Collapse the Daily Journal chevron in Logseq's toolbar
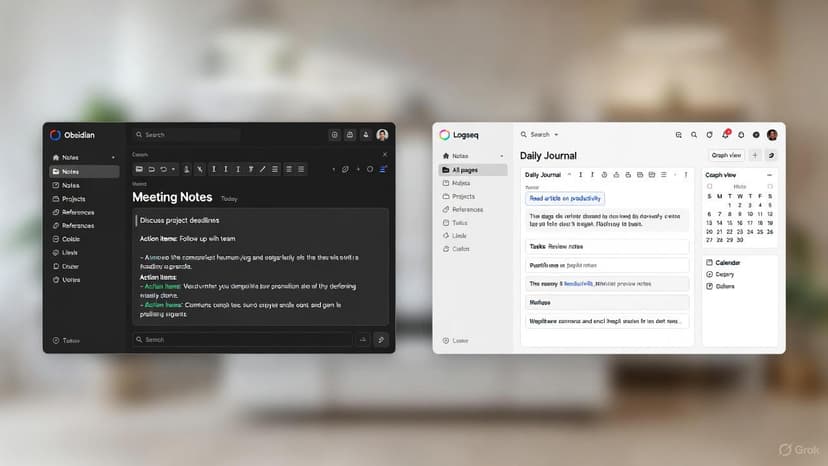Screen dimensions: 828x466 (x=569, y=175)
